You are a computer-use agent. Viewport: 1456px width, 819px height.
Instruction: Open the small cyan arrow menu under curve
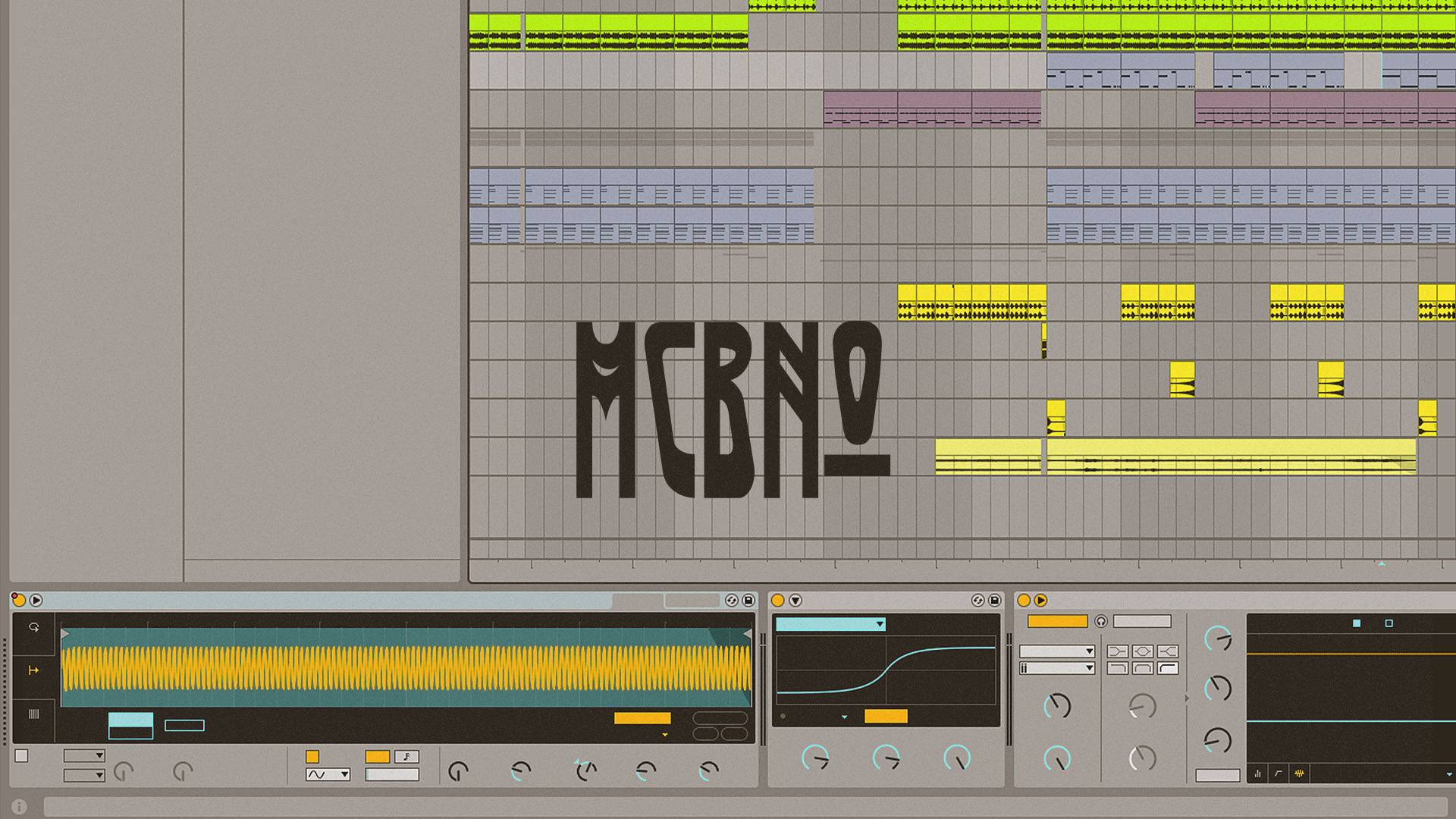tap(844, 717)
